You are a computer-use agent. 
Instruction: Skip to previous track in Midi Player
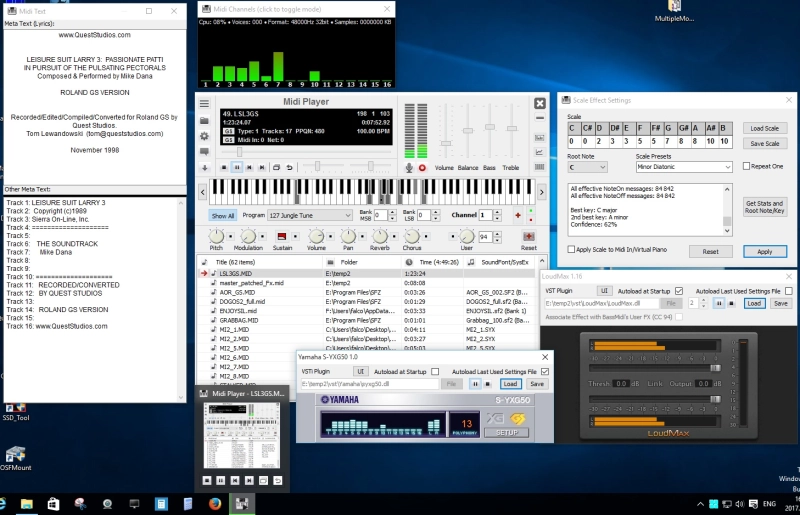pos(249,167)
